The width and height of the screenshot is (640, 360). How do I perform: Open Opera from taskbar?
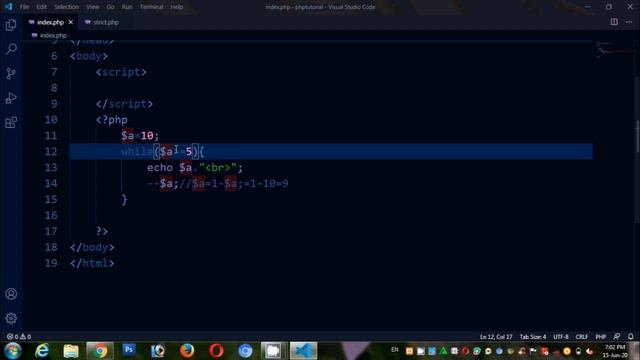[216, 351]
